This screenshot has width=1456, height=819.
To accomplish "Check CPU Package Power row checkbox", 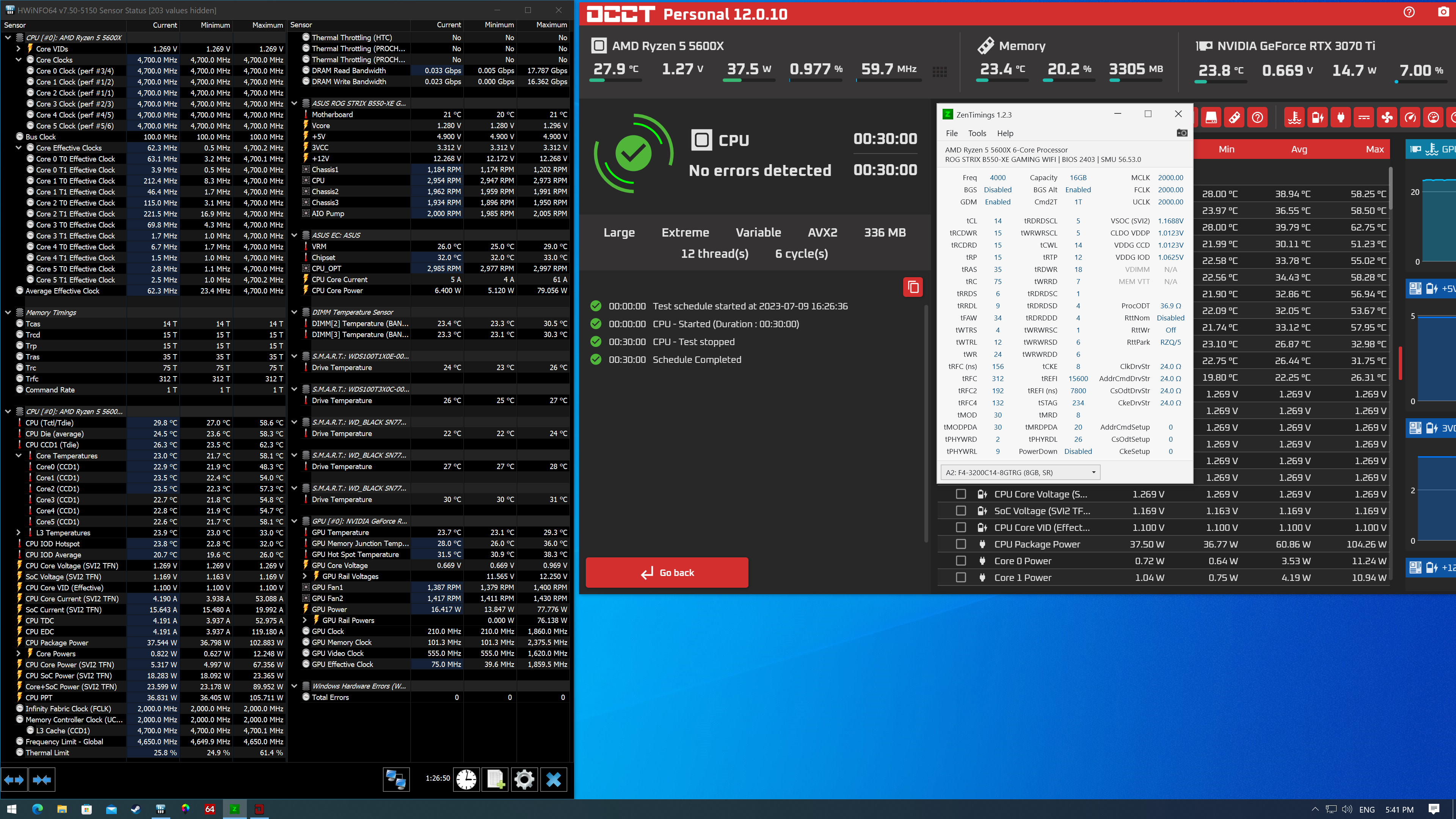I will pyautogui.click(x=961, y=544).
